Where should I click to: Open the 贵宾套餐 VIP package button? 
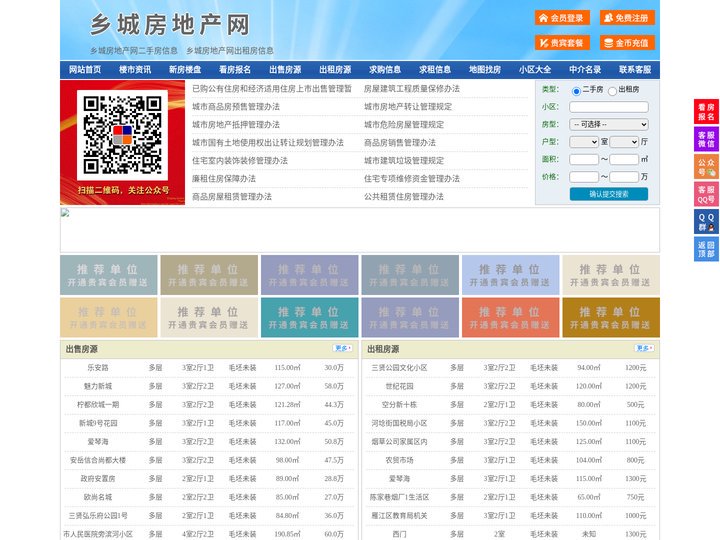click(562, 43)
